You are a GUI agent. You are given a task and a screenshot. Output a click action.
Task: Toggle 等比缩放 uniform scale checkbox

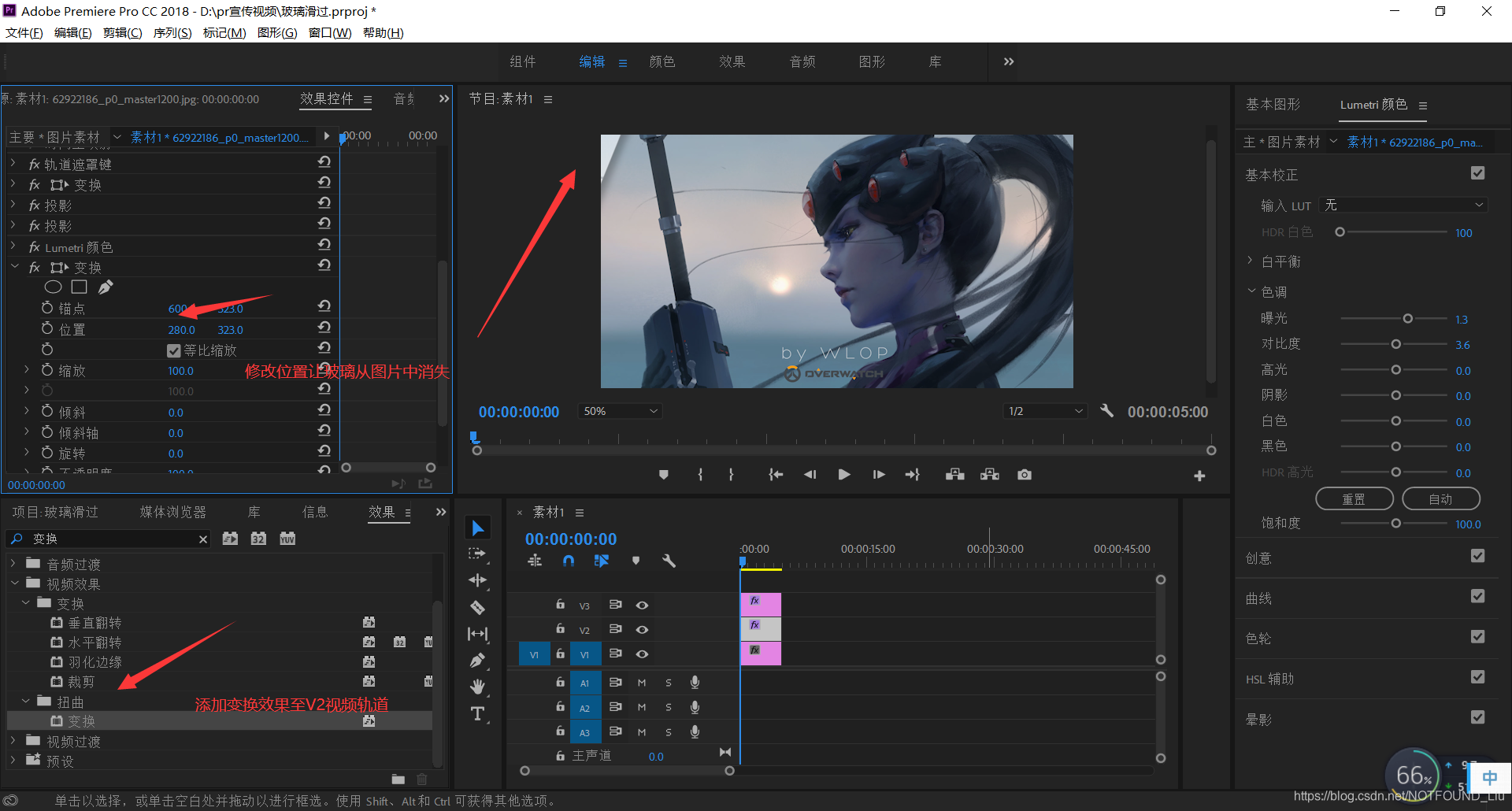[x=174, y=350]
